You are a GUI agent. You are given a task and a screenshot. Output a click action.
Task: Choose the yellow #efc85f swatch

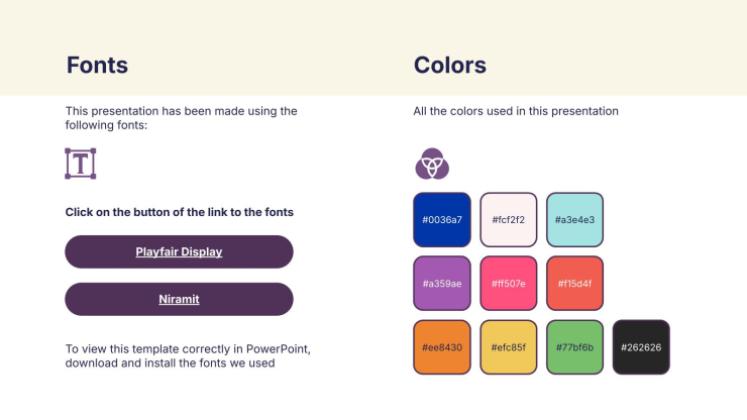[x=508, y=347]
